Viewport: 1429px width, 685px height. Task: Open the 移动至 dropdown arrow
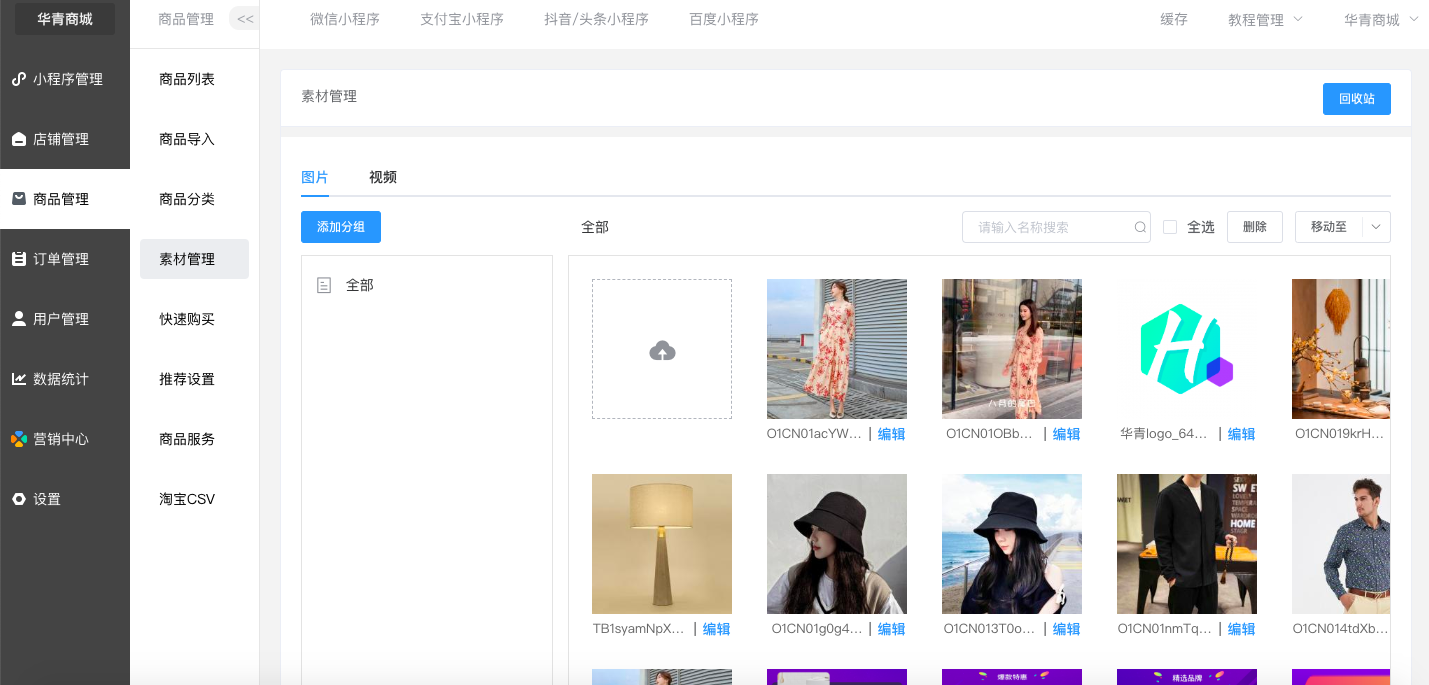point(1376,227)
